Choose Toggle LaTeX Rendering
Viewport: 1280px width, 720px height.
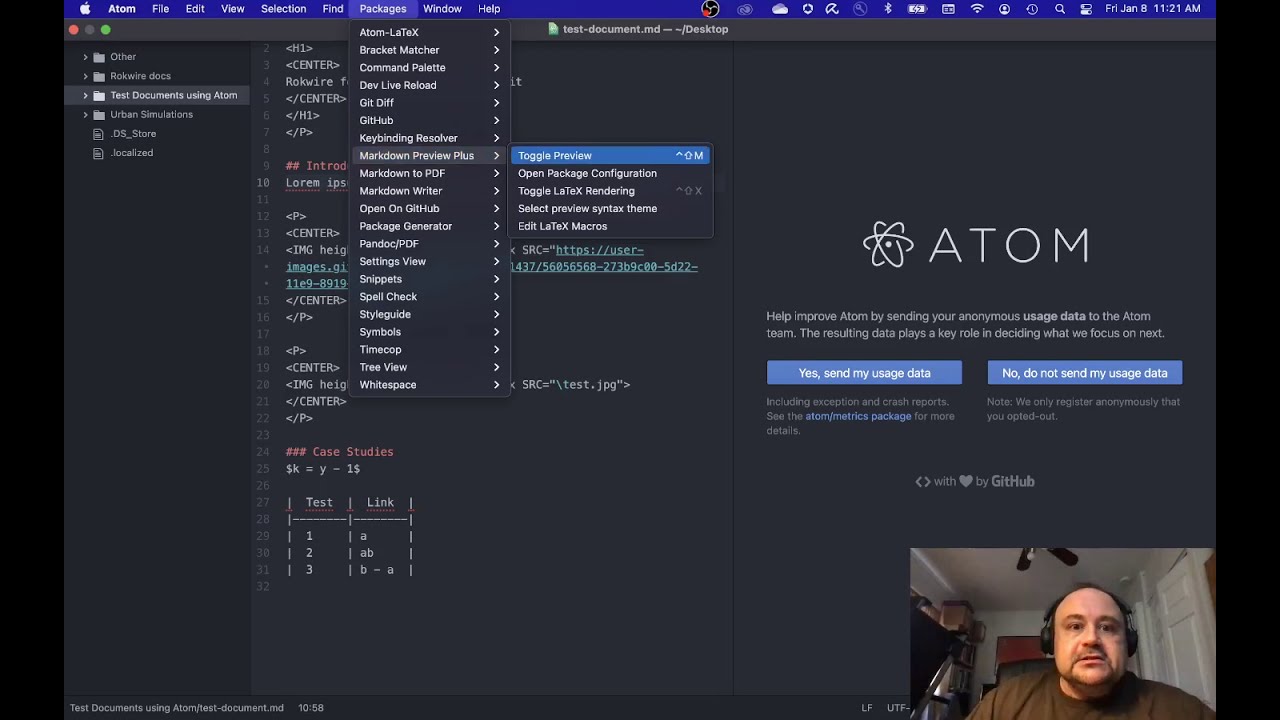610,191
